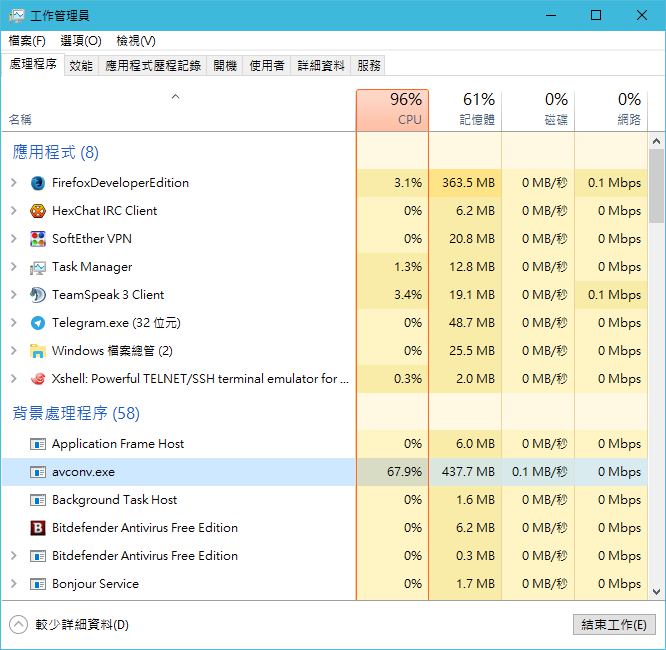Switch to the 應用程式歷程記錄 tab

point(153,65)
